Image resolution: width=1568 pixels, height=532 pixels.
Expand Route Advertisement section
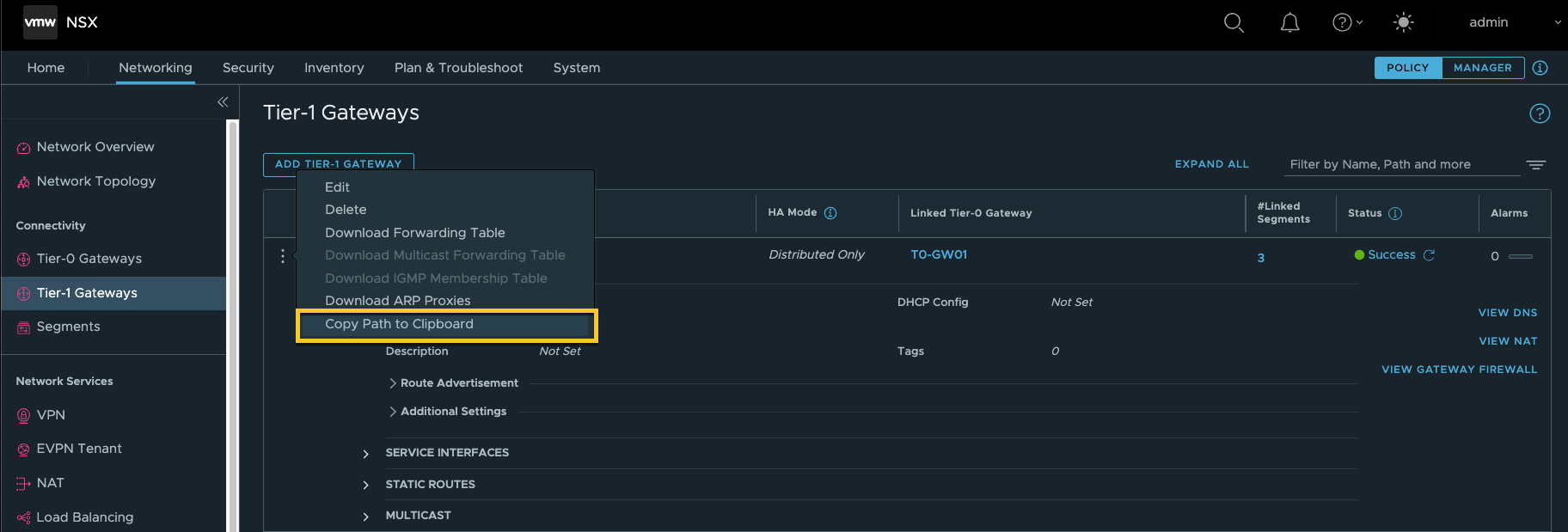393,383
